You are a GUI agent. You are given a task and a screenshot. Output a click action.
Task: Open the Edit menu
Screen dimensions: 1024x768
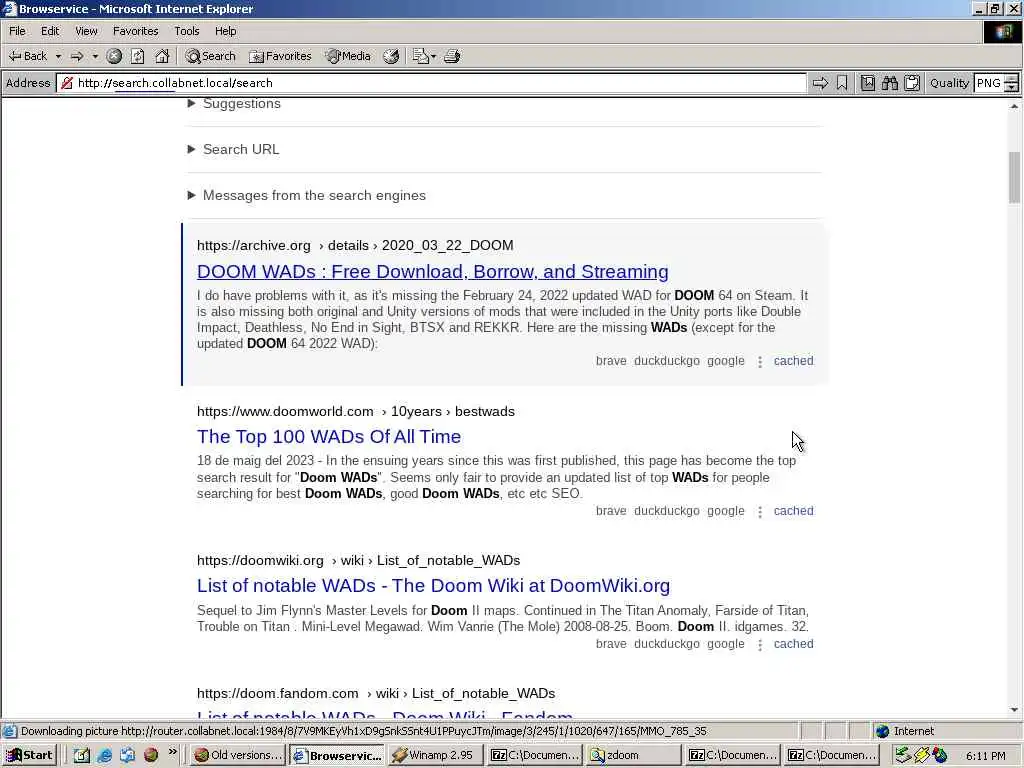pos(50,31)
